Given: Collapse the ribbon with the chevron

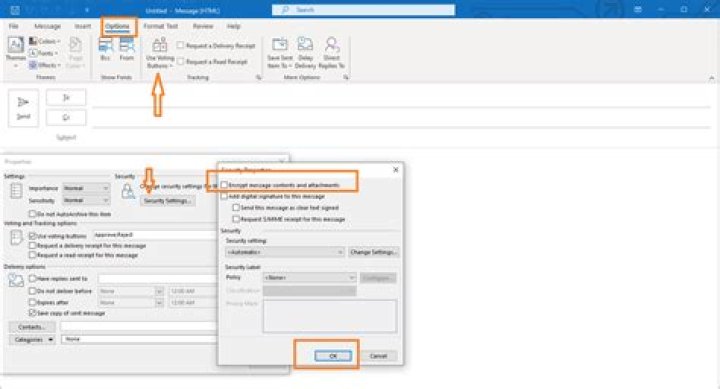Looking at the screenshot, I should click(711, 78).
